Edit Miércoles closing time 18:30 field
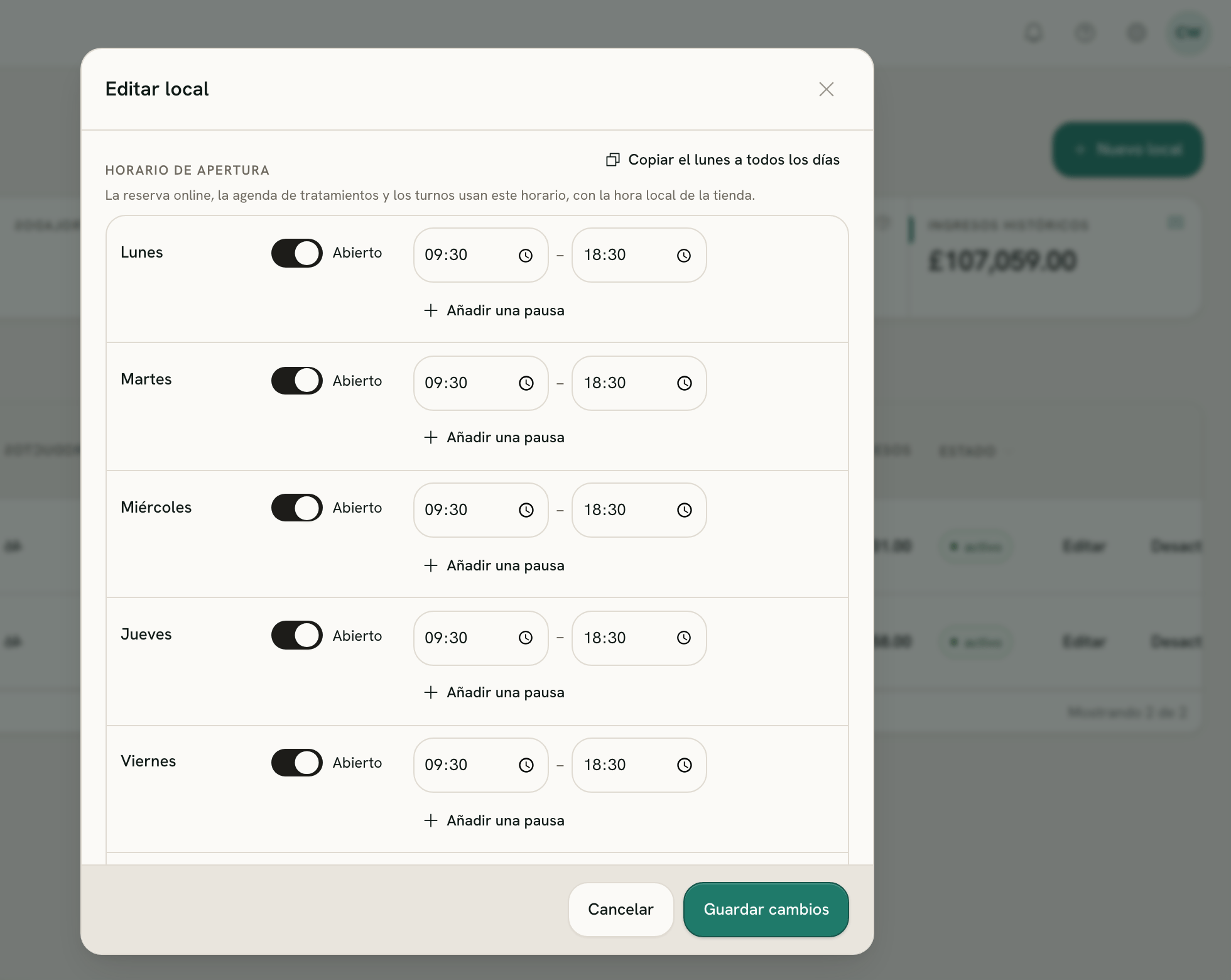Screen dimensions: 1231x980 [x=639, y=510]
